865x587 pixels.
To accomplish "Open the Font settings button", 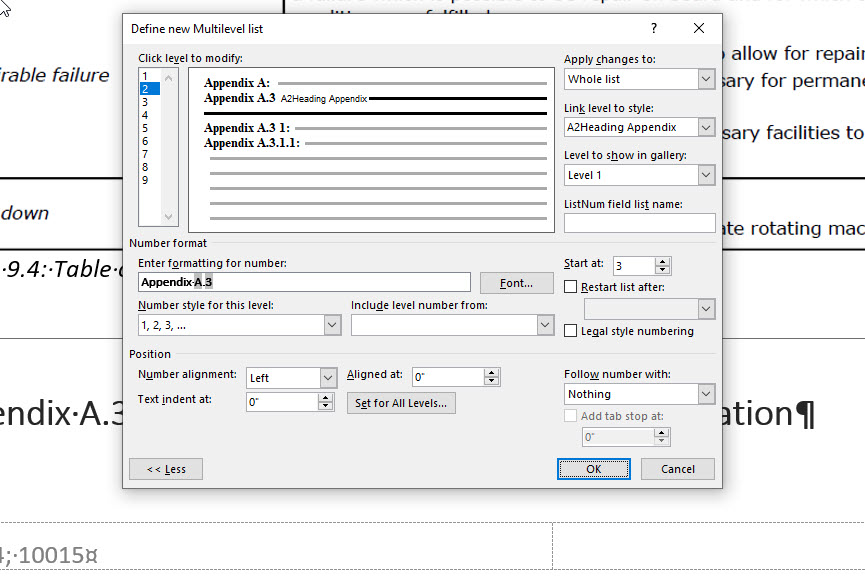I will point(516,283).
